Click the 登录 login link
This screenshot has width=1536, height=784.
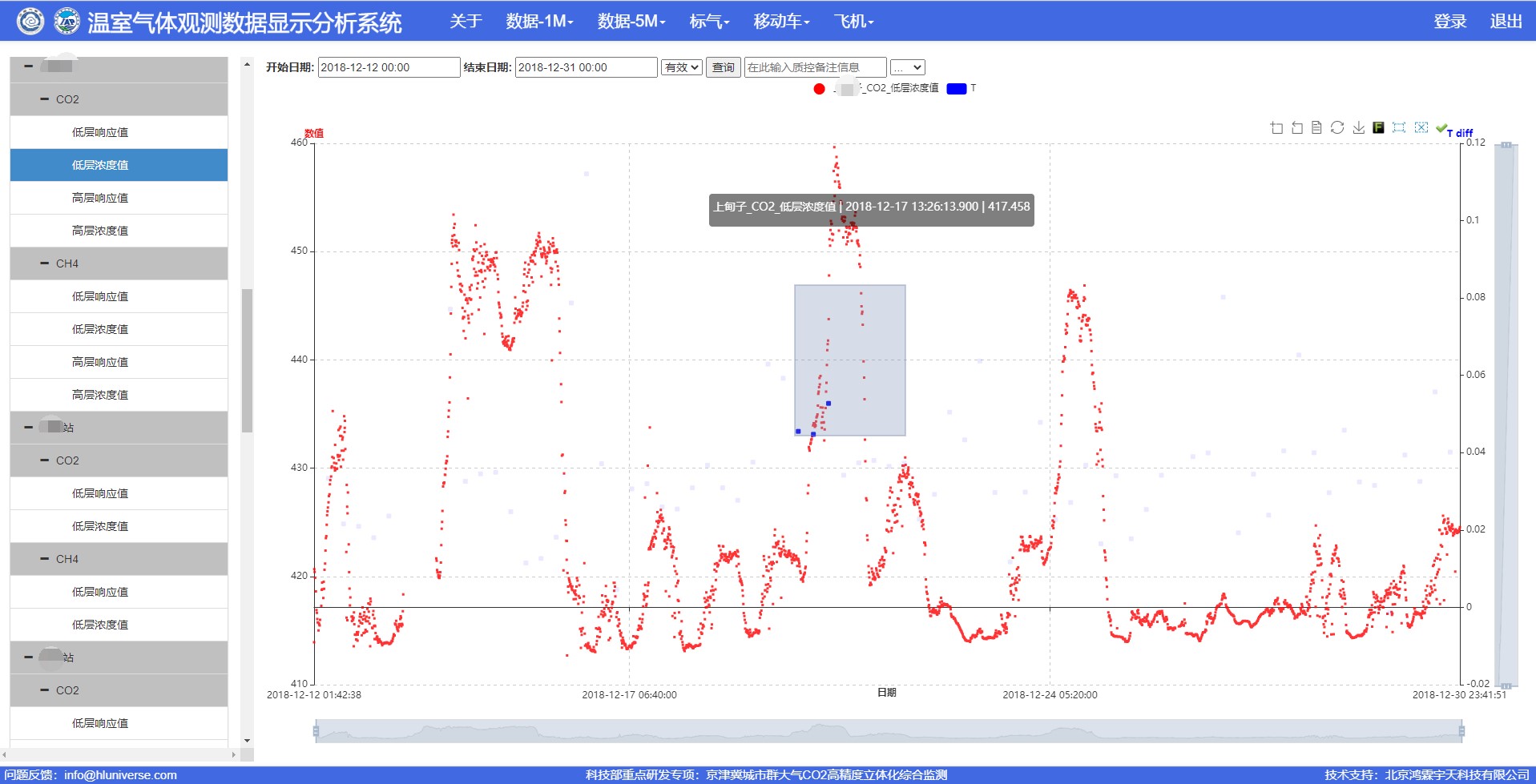pyautogui.click(x=1449, y=22)
